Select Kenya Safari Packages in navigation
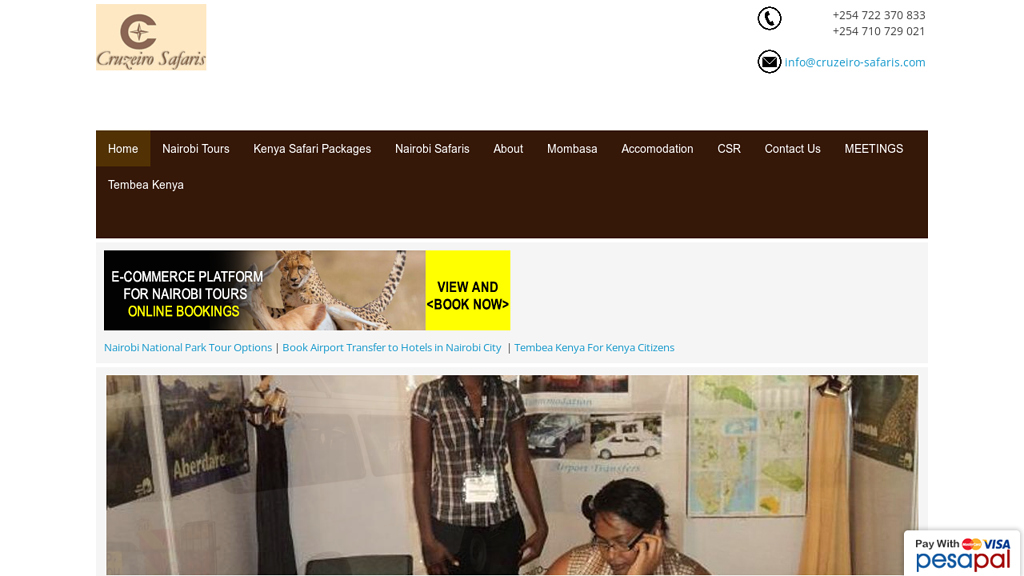This screenshot has width=1024, height=576. 312,148
